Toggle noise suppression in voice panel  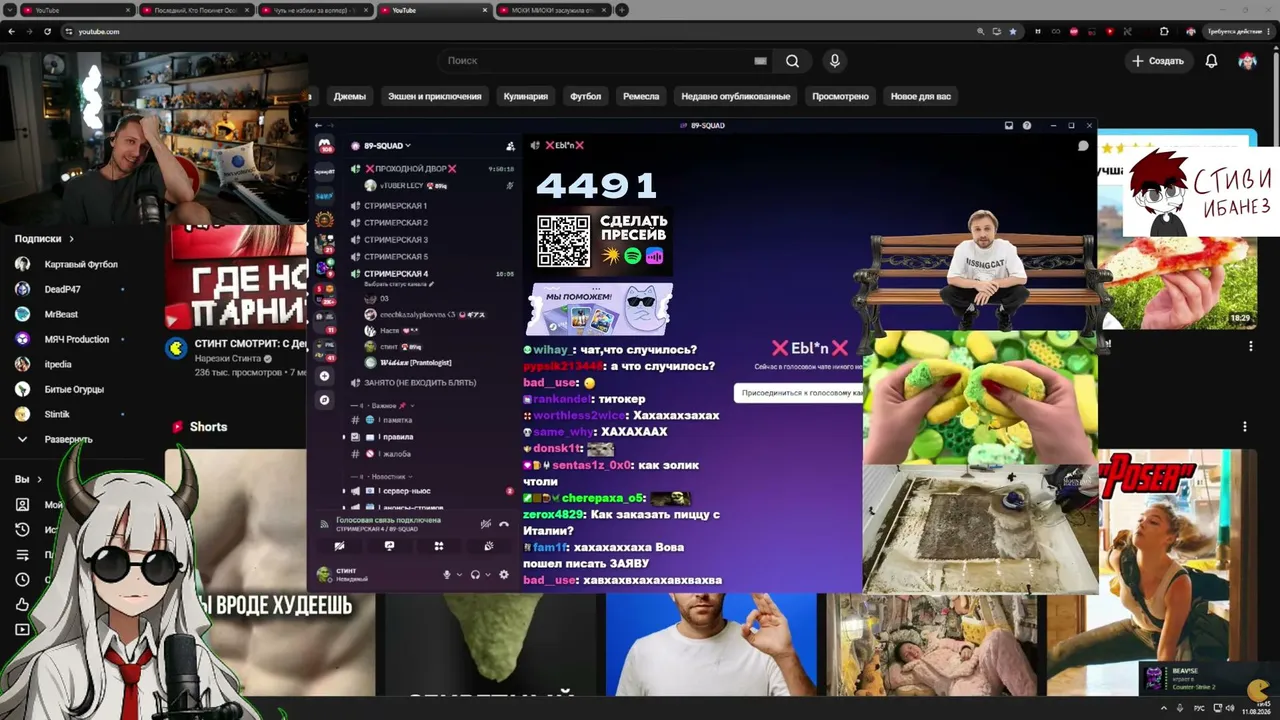click(485, 524)
